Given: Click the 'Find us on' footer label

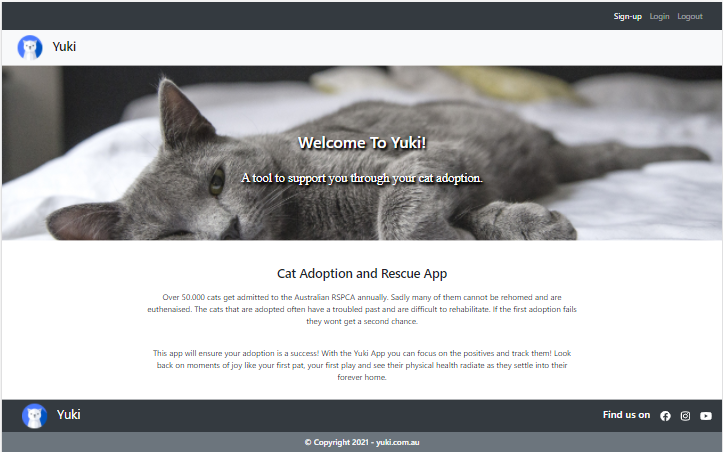Looking at the screenshot, I should 626,415.
